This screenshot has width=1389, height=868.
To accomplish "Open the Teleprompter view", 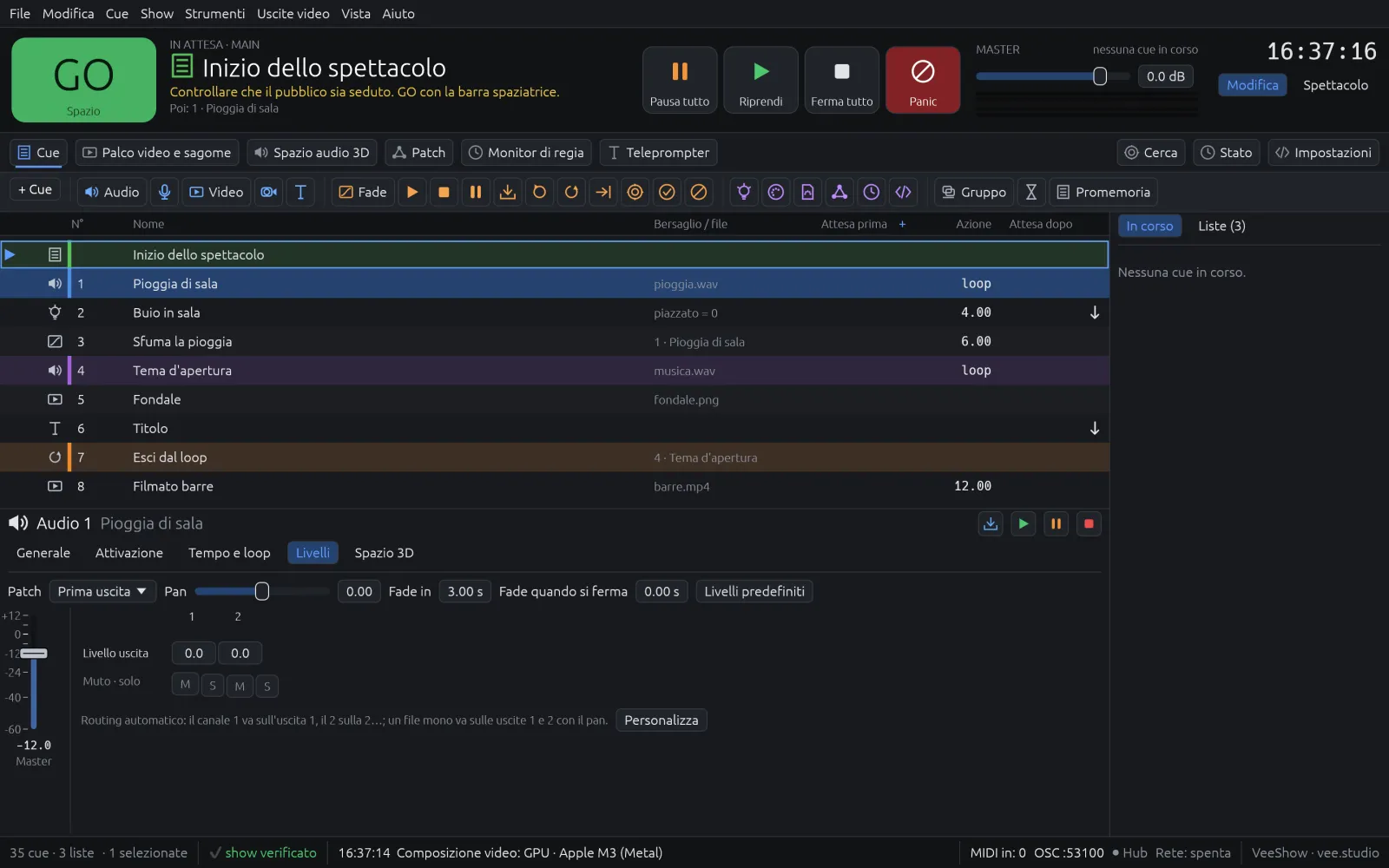I will [658, 153].
